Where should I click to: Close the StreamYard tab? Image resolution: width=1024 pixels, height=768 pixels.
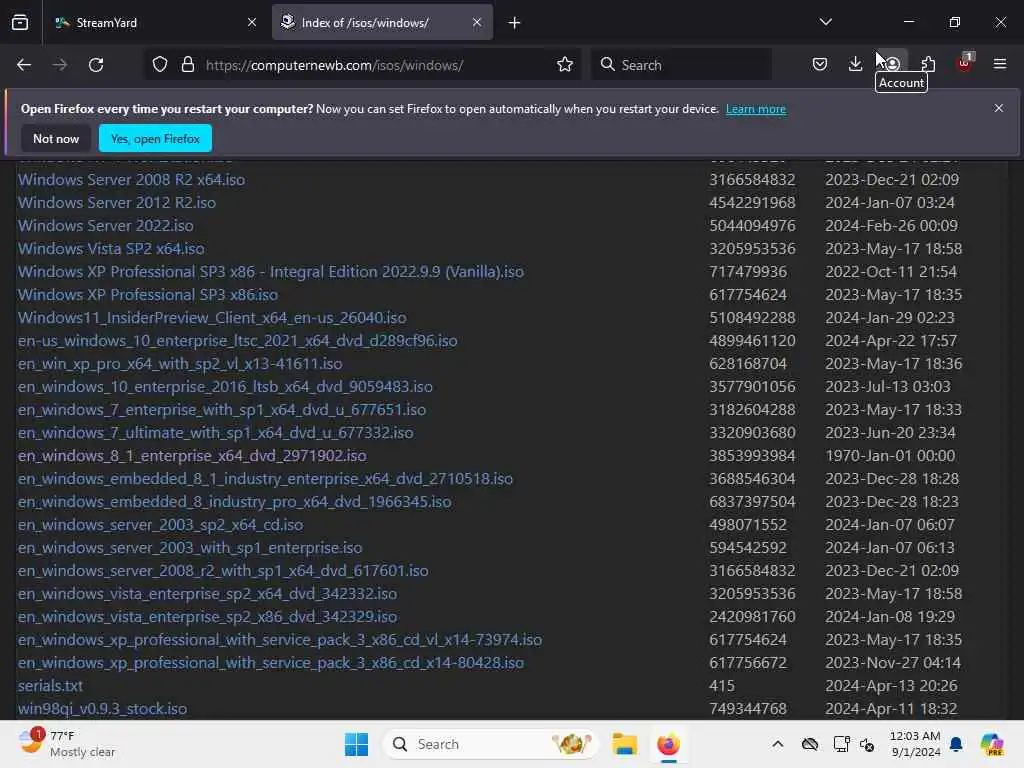click(252, 22)
